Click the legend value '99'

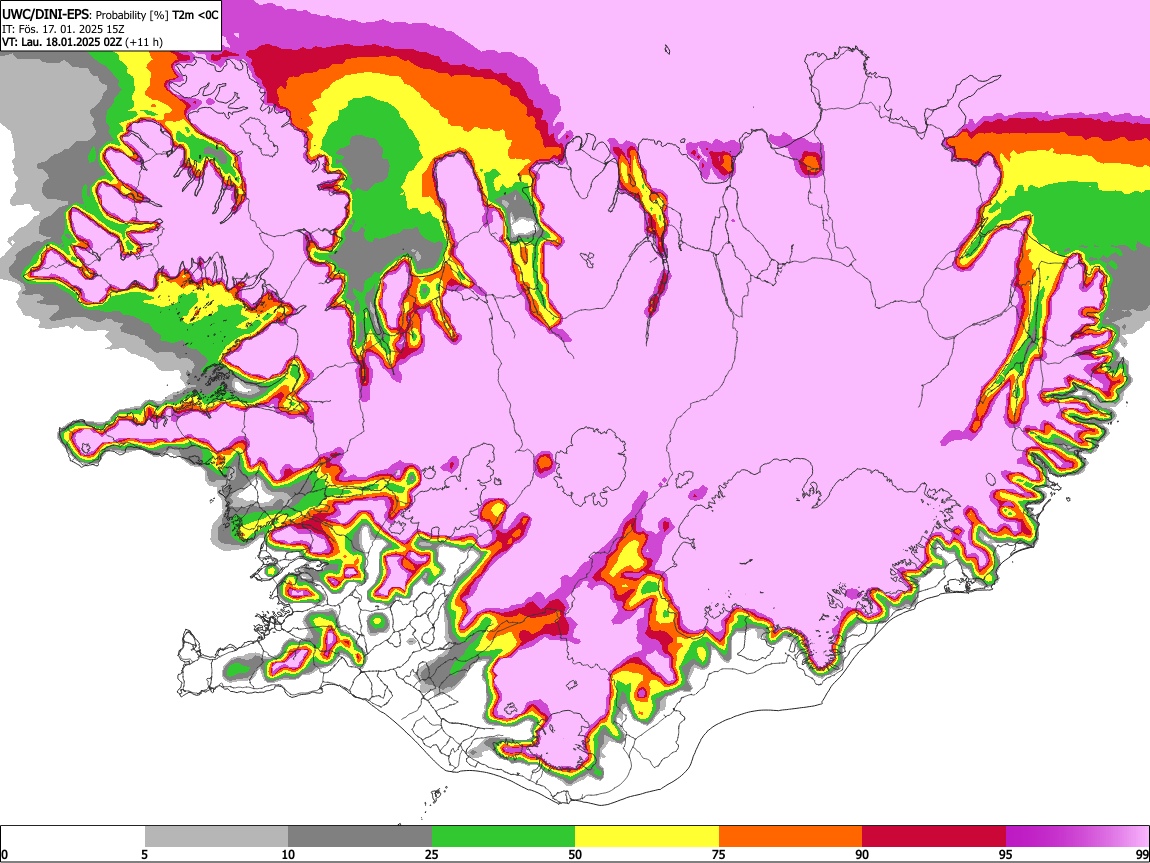1141,854
